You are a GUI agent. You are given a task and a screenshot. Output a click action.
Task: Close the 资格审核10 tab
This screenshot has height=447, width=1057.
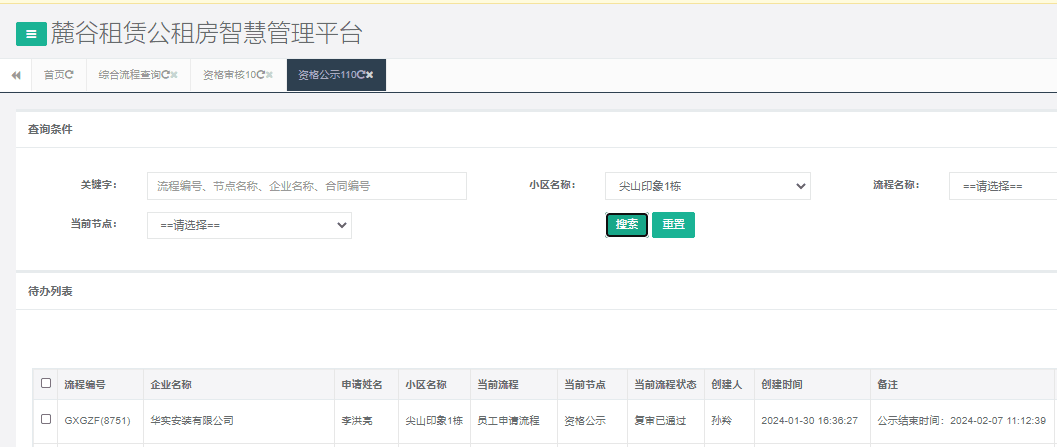pos(270,75)
